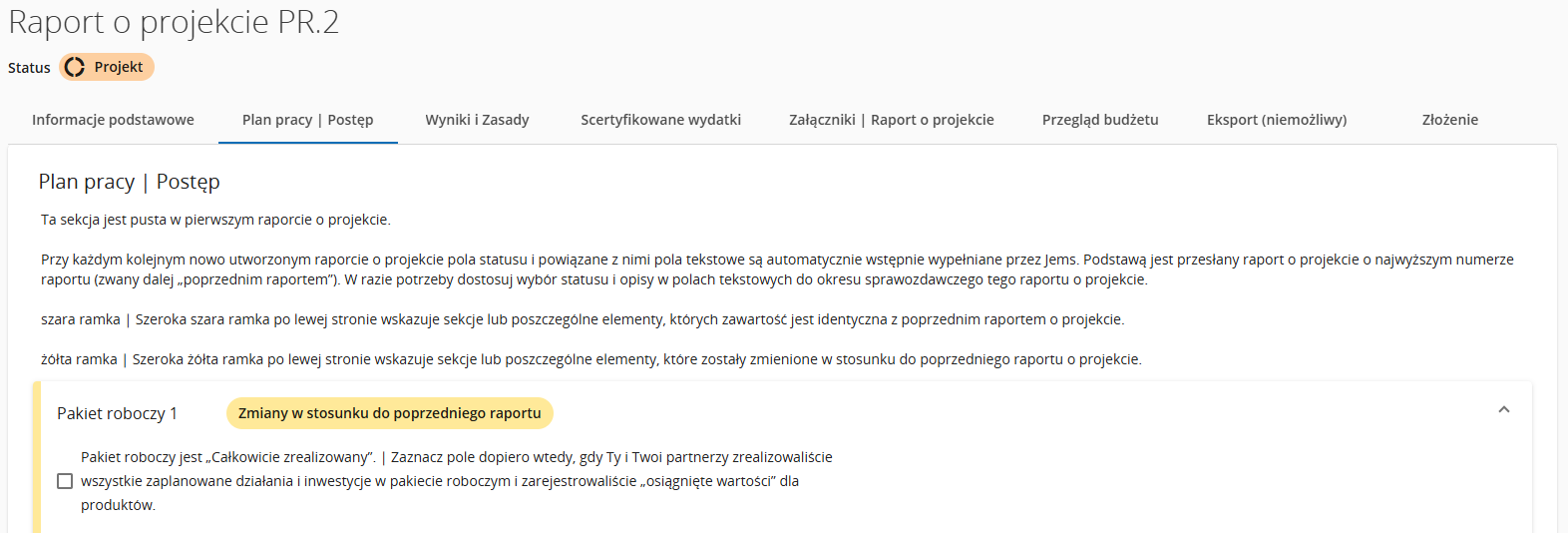This screenshot has width=1568, height=533.
Task: Tick the Całkowicie zrealizowany checkbox
Action: (x=65, y=481)
